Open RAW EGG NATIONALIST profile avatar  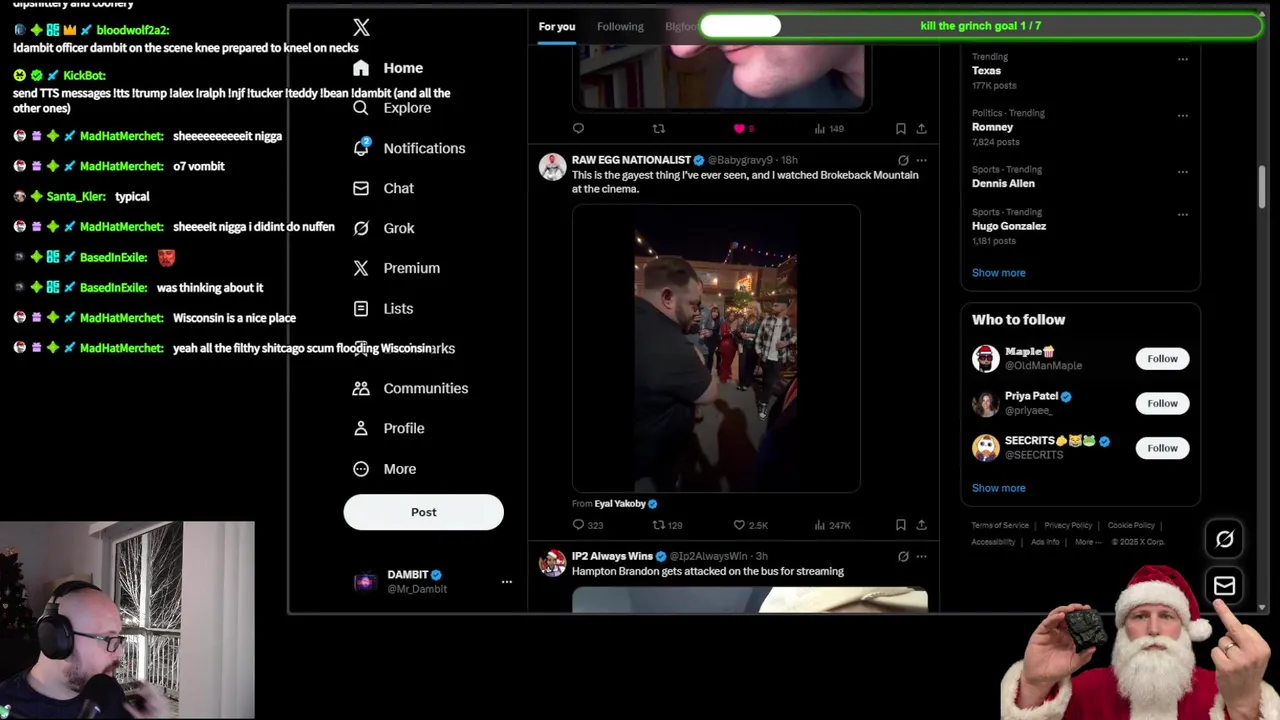(x=552, y=167)
